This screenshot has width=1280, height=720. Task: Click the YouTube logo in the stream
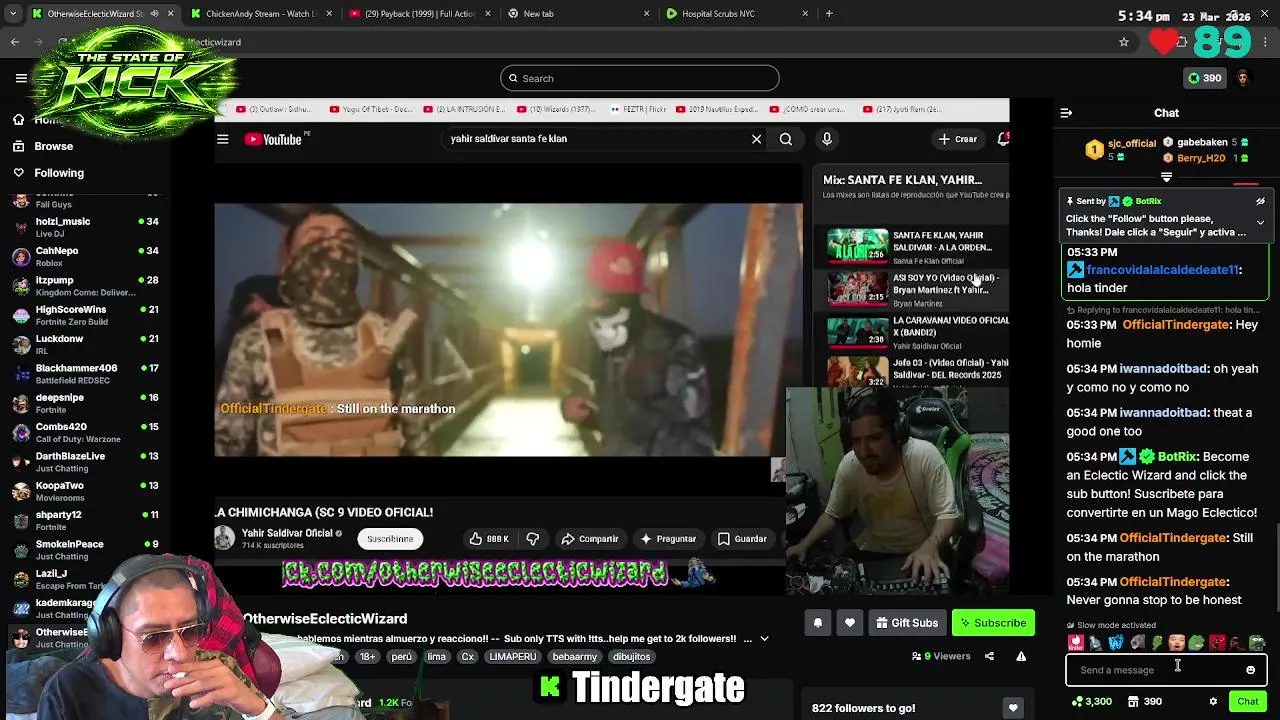pyautogui.click(x=273, y=139)
